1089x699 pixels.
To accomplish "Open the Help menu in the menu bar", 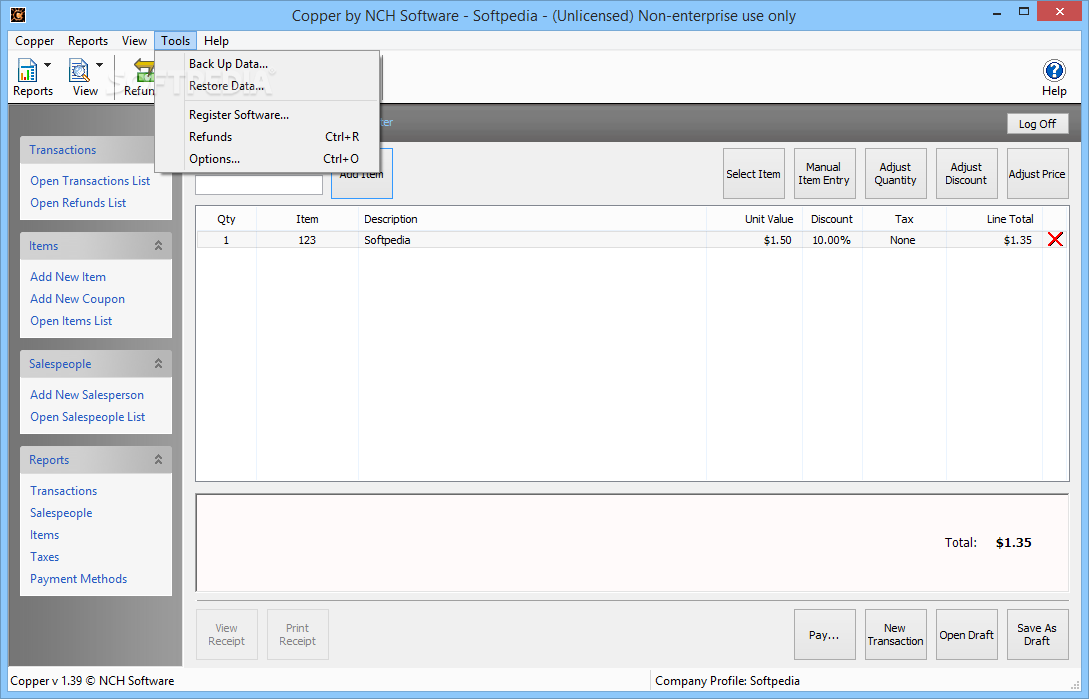I will 216,41.
